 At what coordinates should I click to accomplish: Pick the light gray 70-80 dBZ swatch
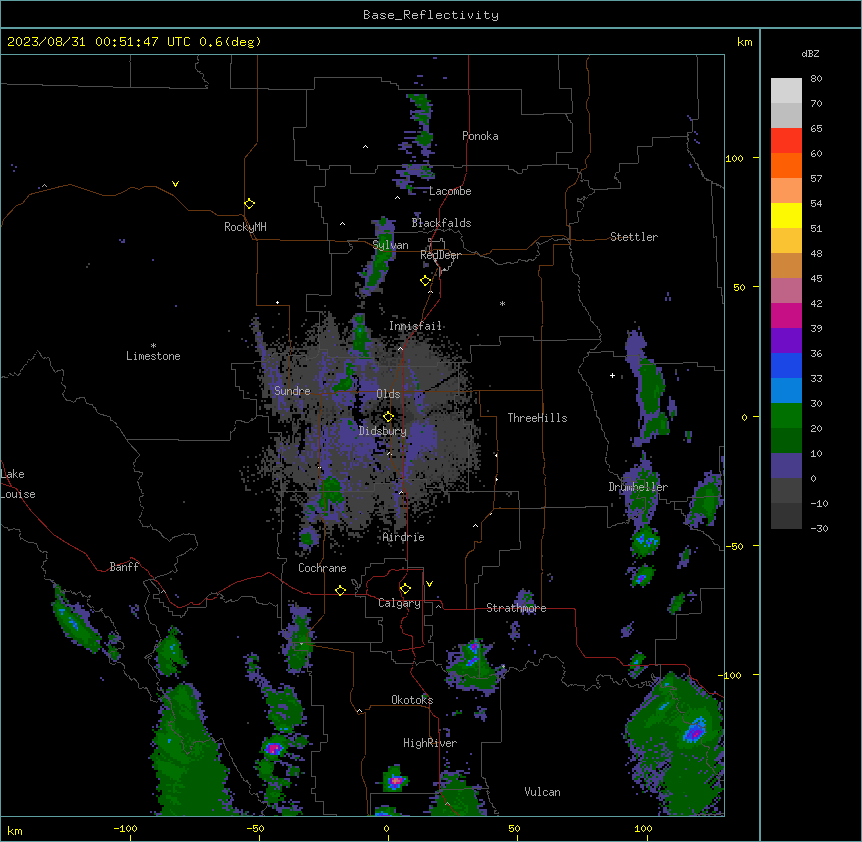click(786, 91)
